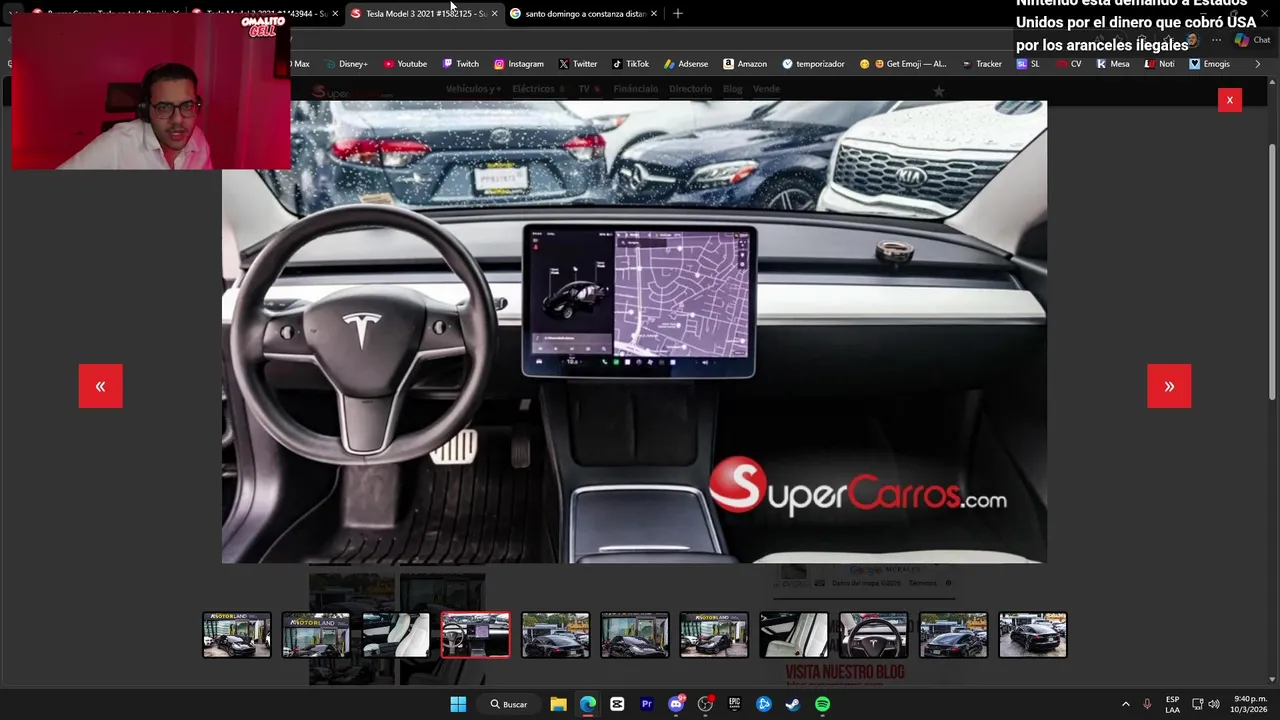Select the highlighted dashboard thumbnail

[x=475, y=635]
